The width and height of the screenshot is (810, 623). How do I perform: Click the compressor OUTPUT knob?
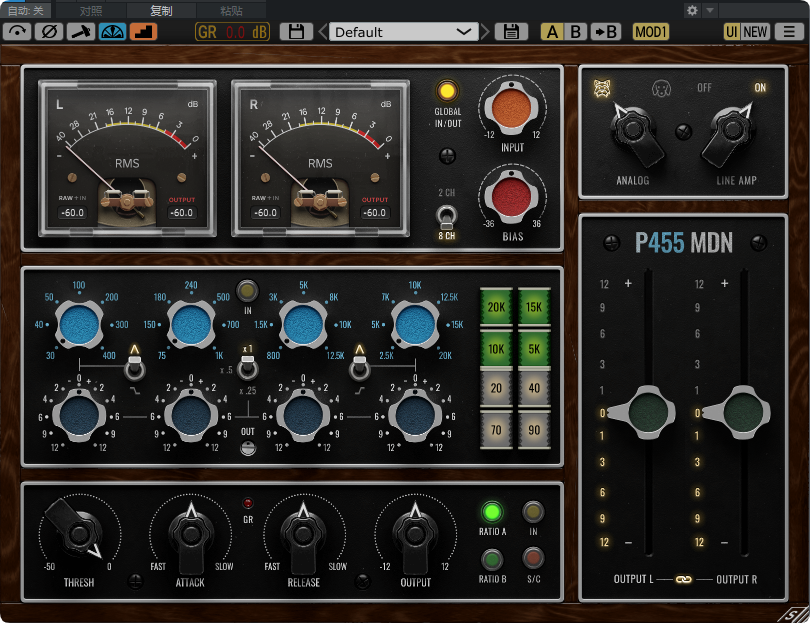pyautogui.click(x=415, y=535)
